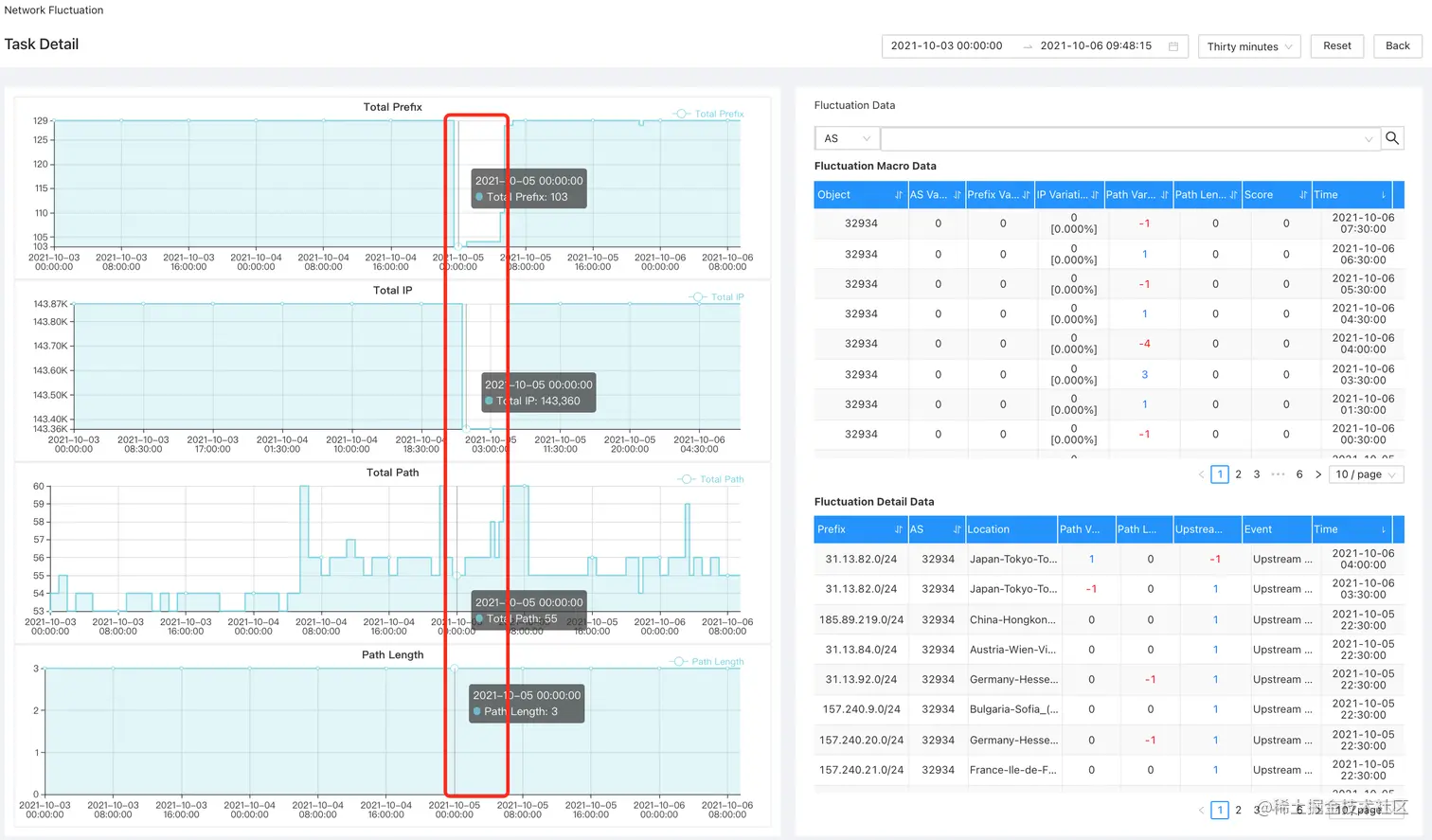Select page 6 of macro data
1432x840 pixels.
point(1299,474)
